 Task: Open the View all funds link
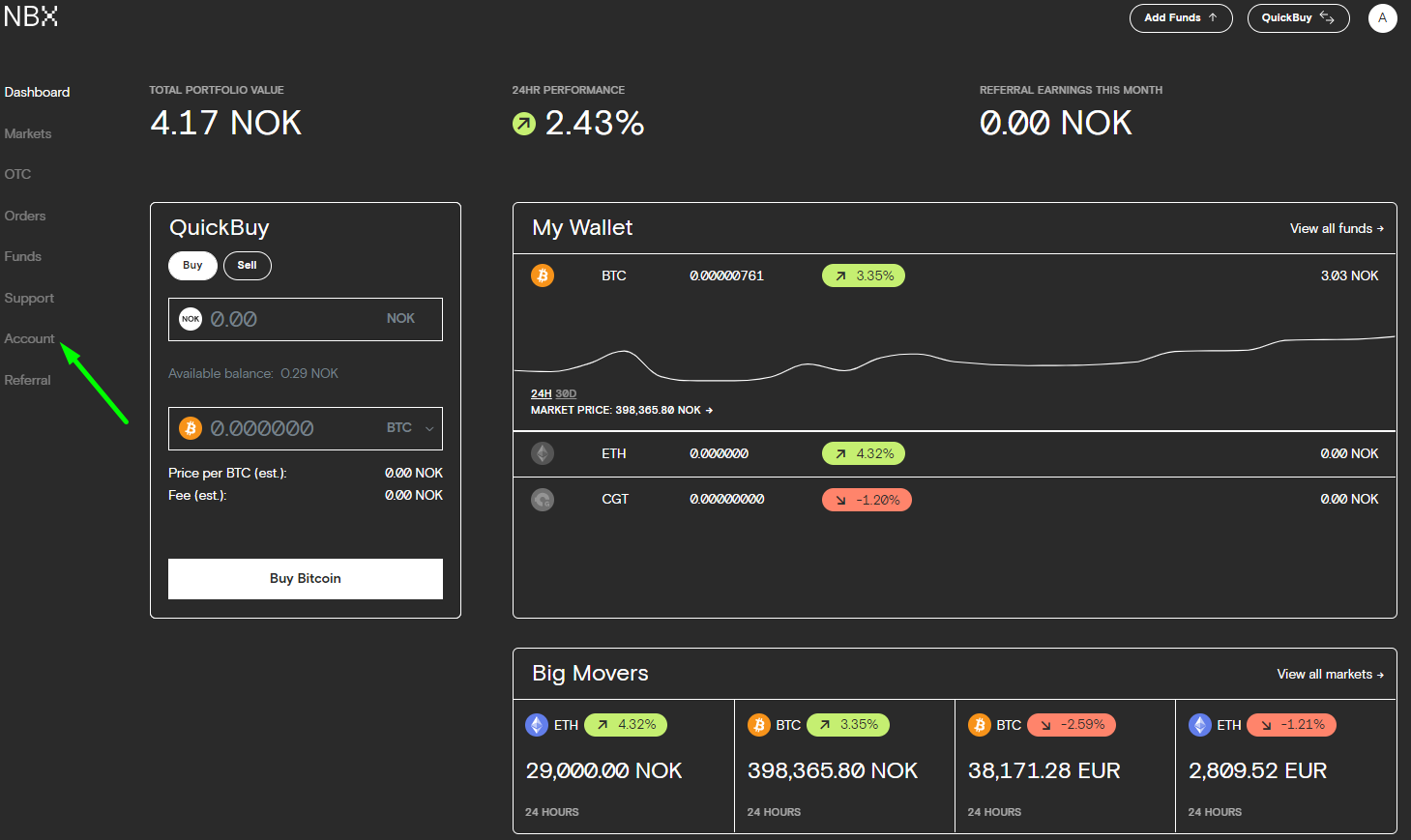pos(1336,229)
